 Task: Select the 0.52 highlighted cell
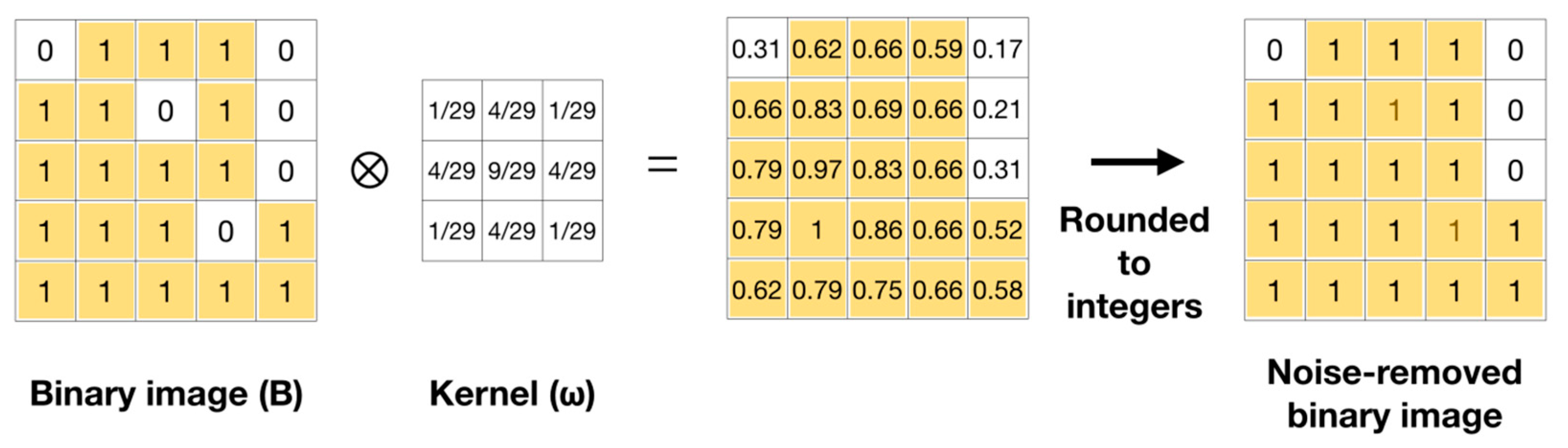997,230
